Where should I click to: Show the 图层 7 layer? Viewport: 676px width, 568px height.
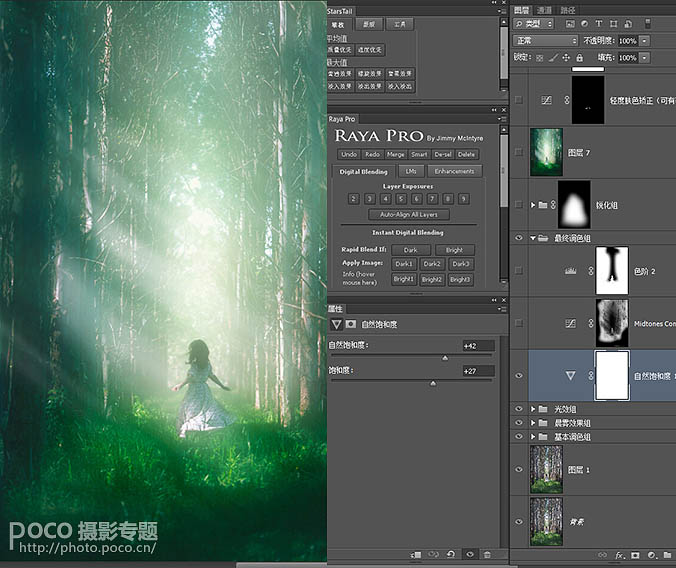click(x=519, y=152)
